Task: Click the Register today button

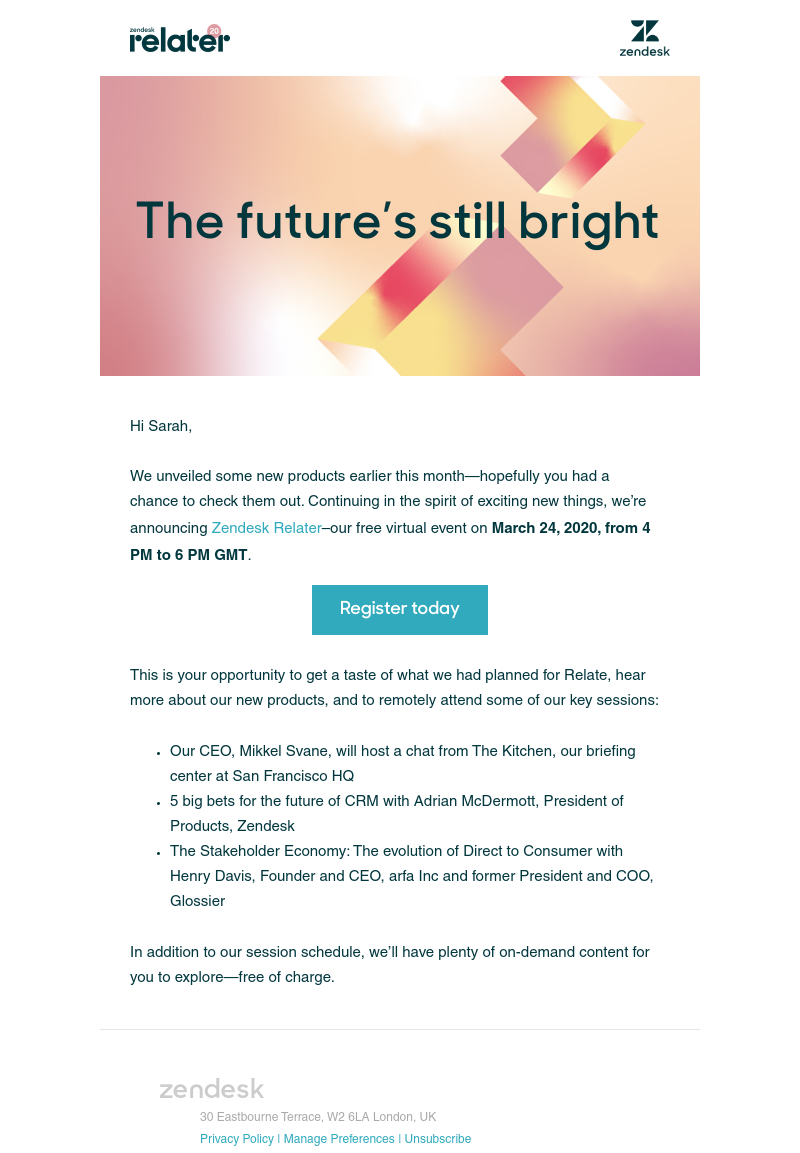Action: click(x=400, y=610)
